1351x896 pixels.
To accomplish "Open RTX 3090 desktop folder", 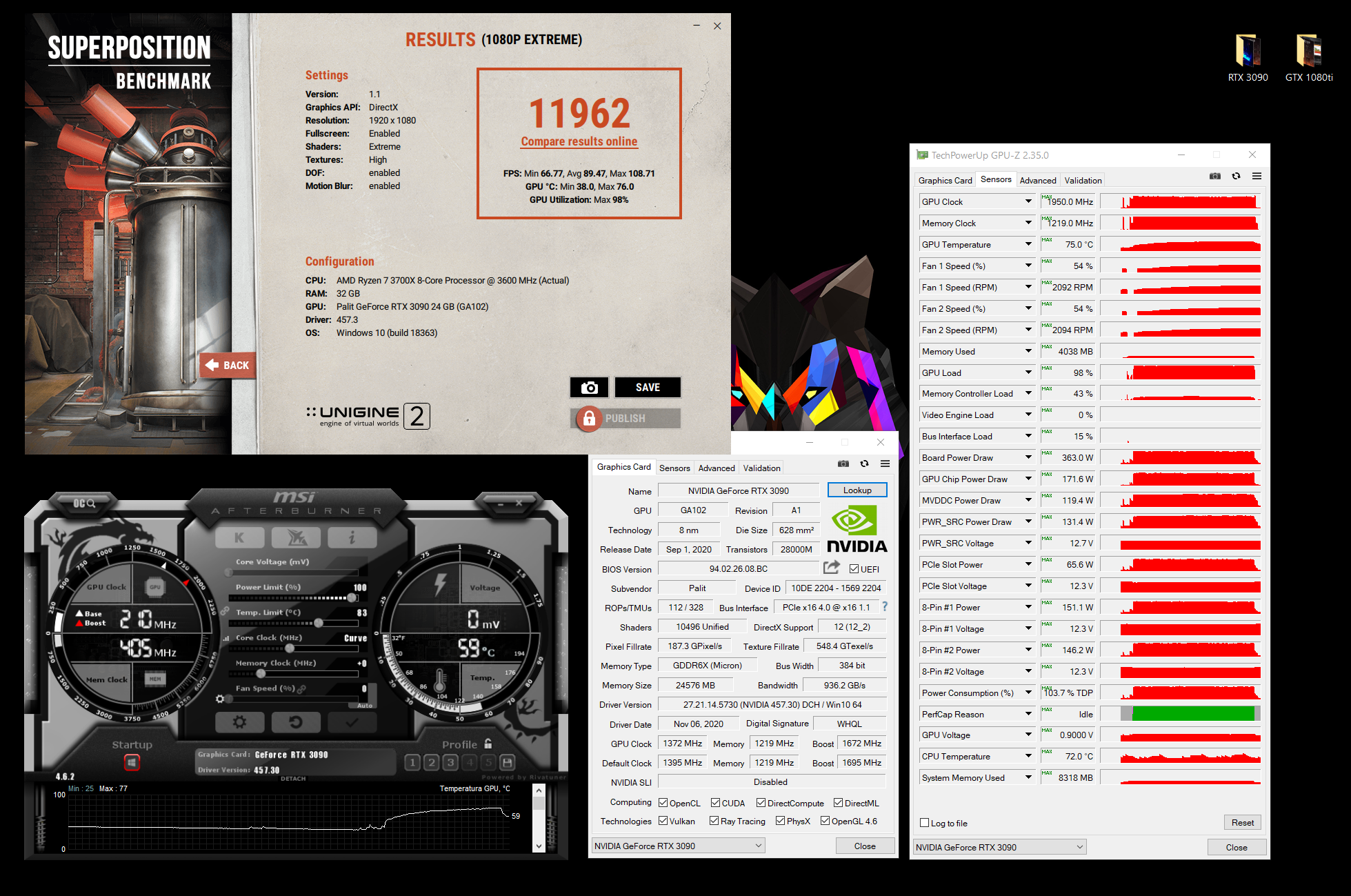I will click(x=1248, y=52).
